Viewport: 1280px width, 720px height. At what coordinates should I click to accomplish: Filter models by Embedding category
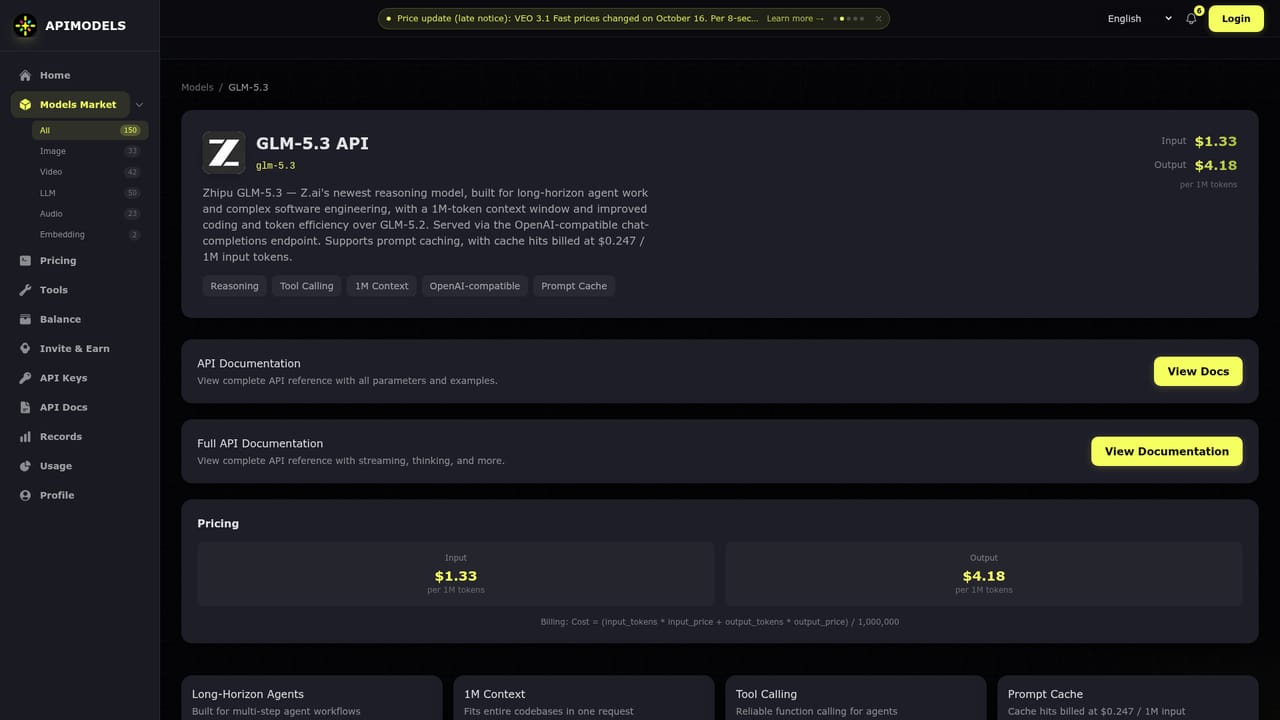(90, 235)
